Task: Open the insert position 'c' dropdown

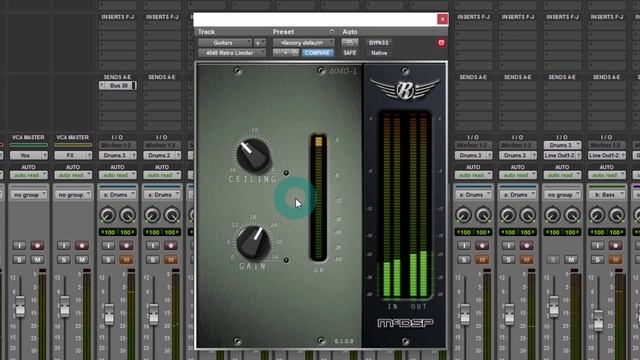Action: pos(260,42)
